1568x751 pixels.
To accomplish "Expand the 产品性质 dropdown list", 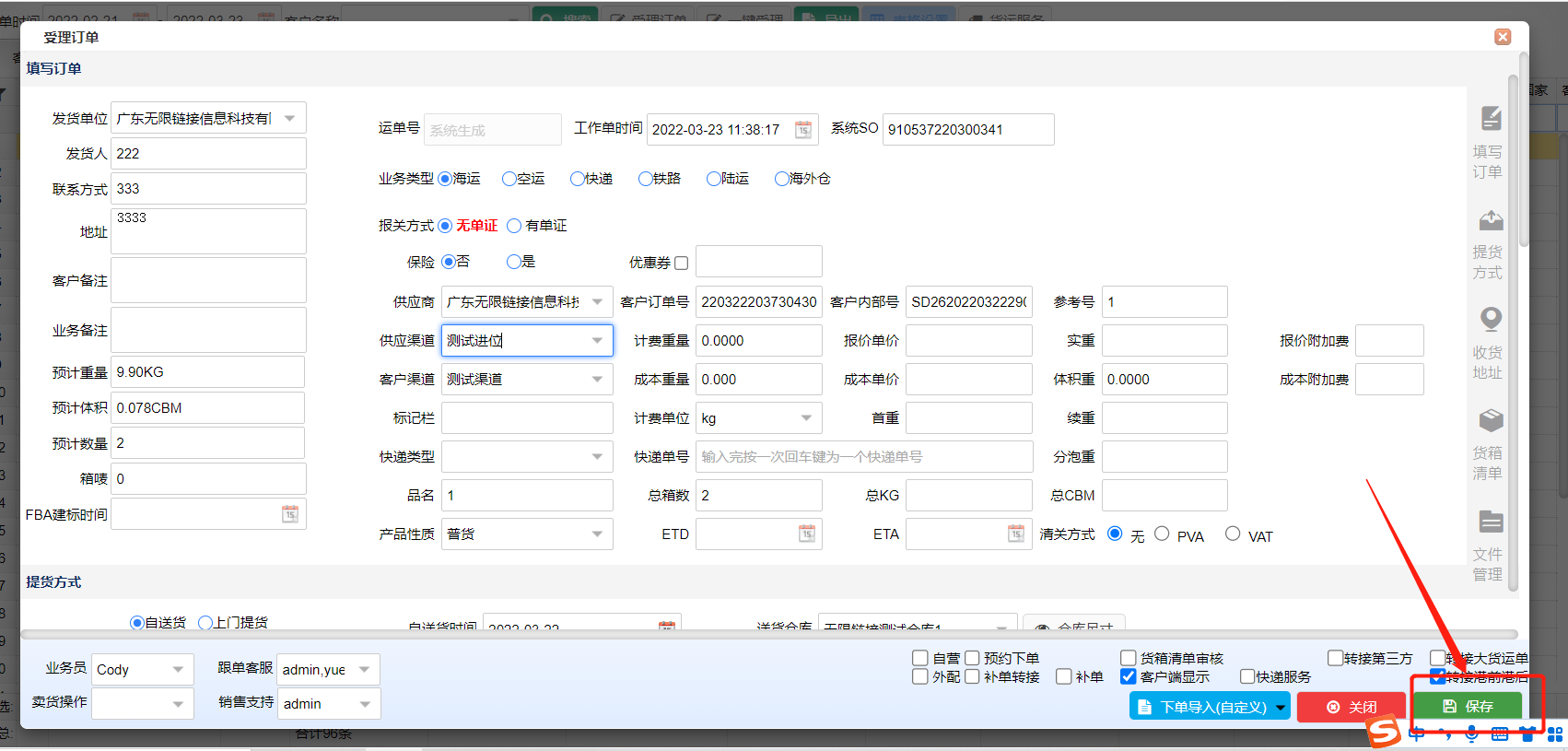I will [597, 534].
